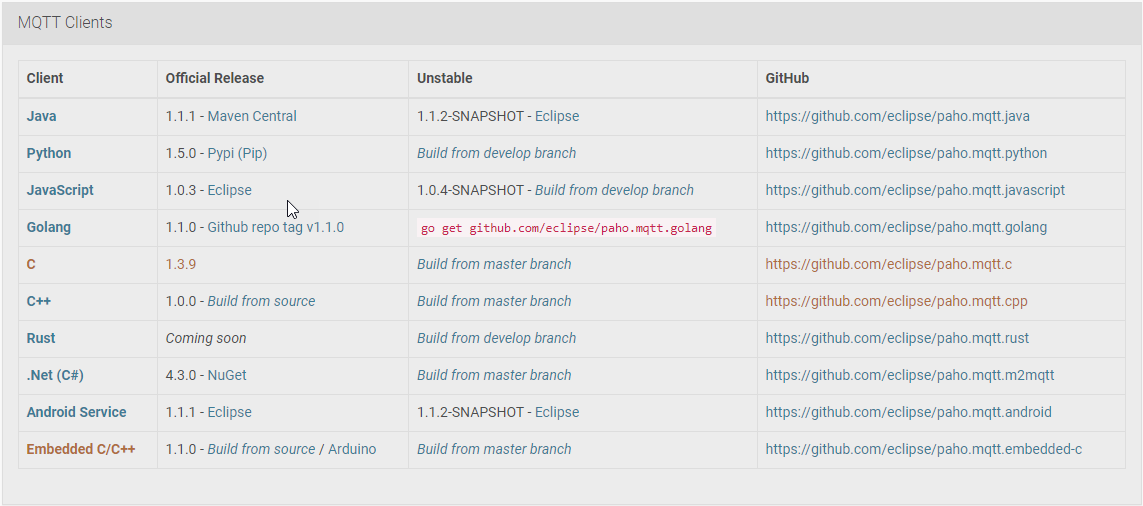Image resolution: width=1143 pixels, height=506 pixels.
Task: Click the paho.mqtt.embedded-c GitHub URL
Action: (923, 449)
